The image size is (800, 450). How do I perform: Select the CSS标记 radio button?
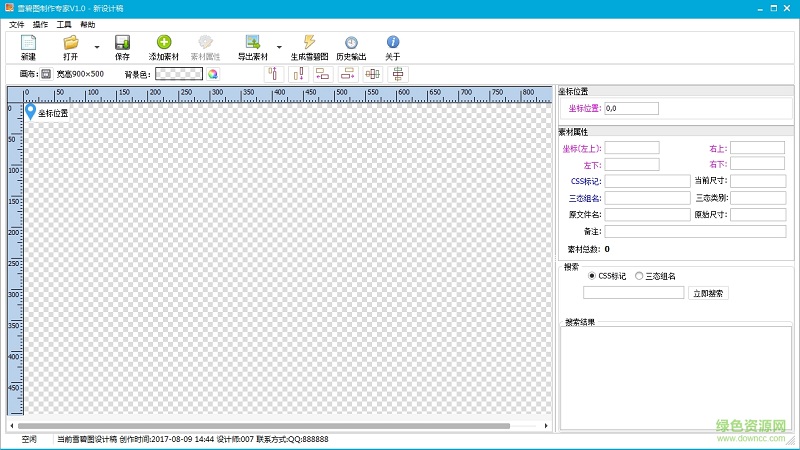pyautogui.click(x=591, y=275)
